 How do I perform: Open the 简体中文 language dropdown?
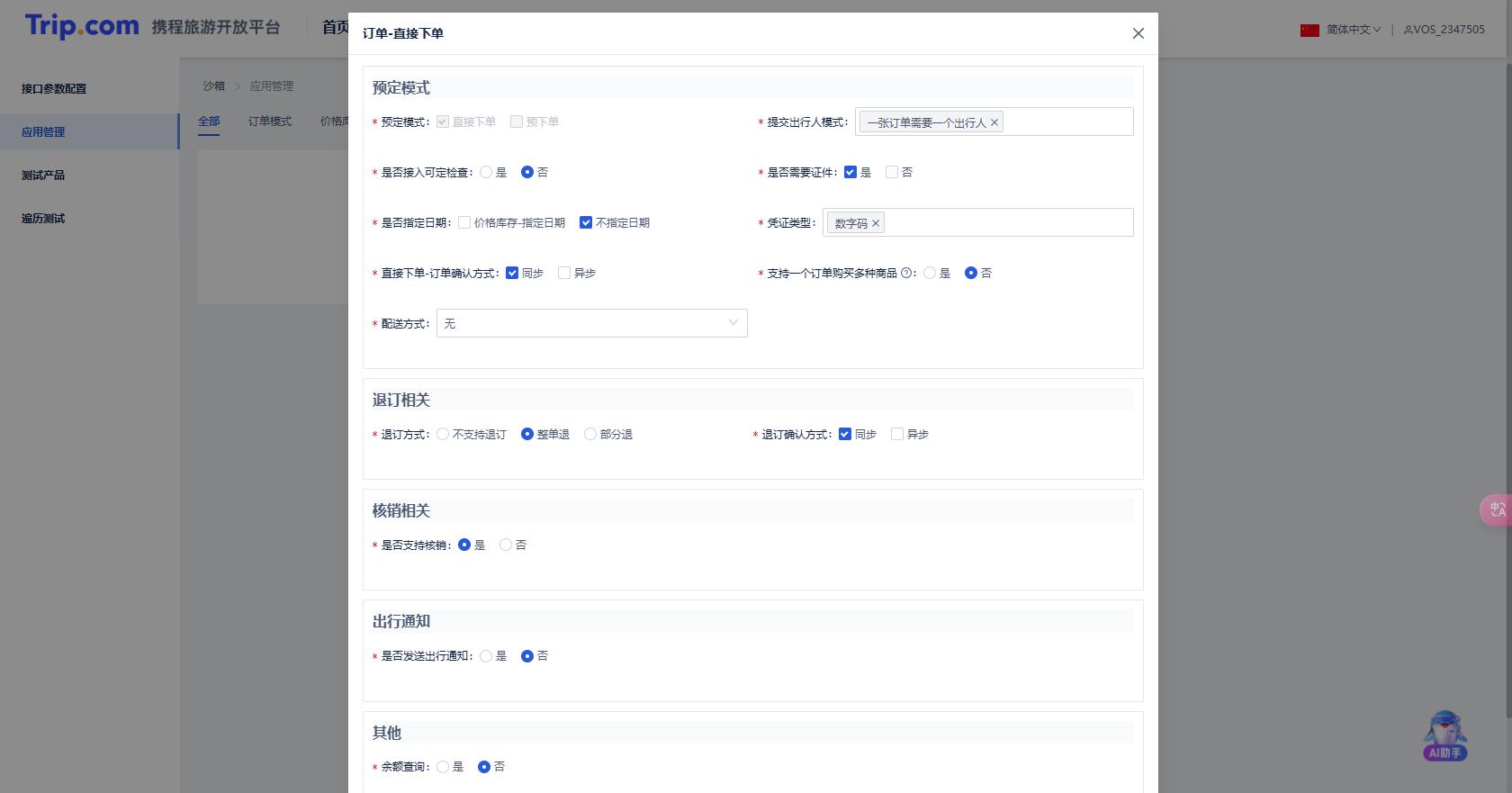pos(1353,30)
